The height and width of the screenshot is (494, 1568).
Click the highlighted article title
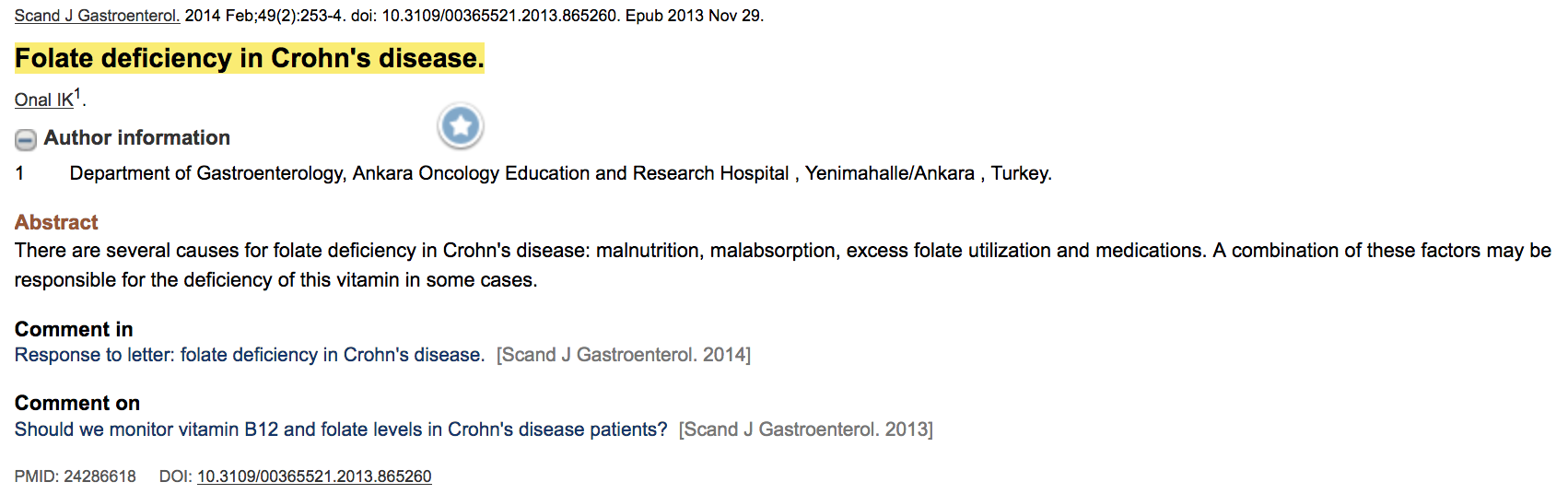249,59
